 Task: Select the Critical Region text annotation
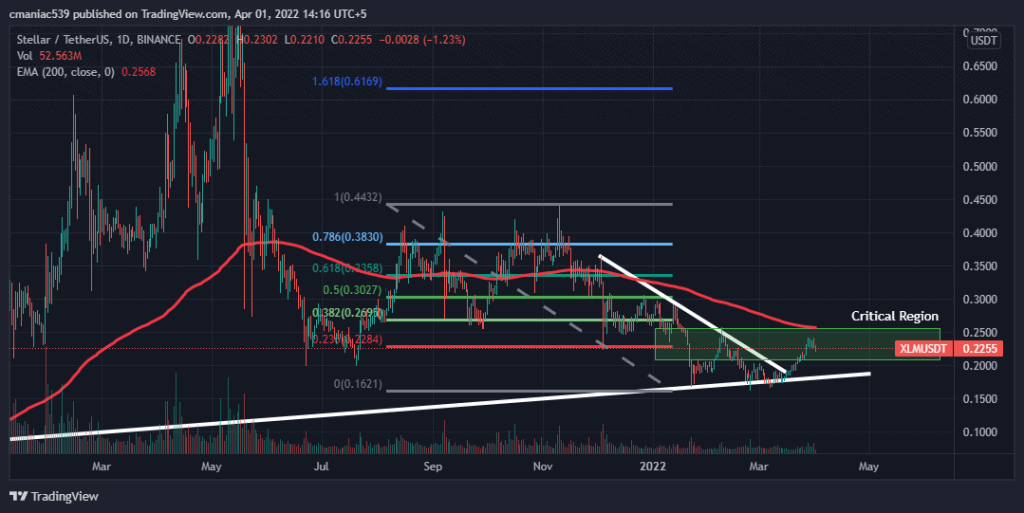[894, 315]
